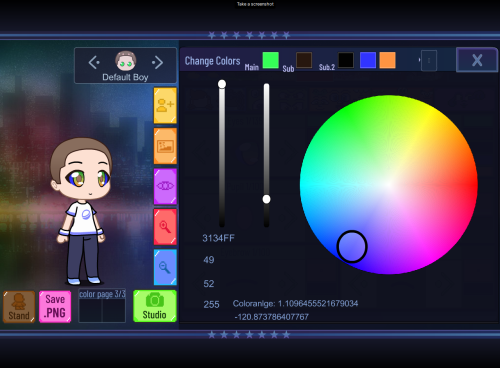This screenshot has width=500, height=368.
Task: Click the Stand pose button
Action: click(x=19, y=307)
